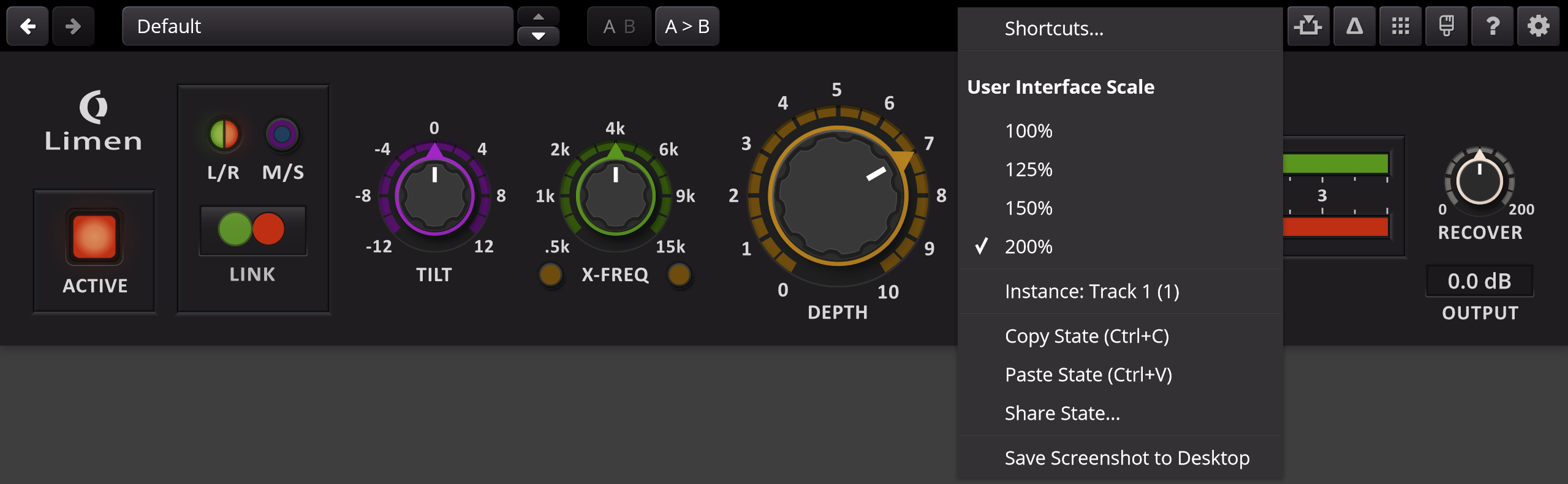Choose the checked 200% scale option
This screenshot has width=1568, height=484.
(x=1121, y=247)
